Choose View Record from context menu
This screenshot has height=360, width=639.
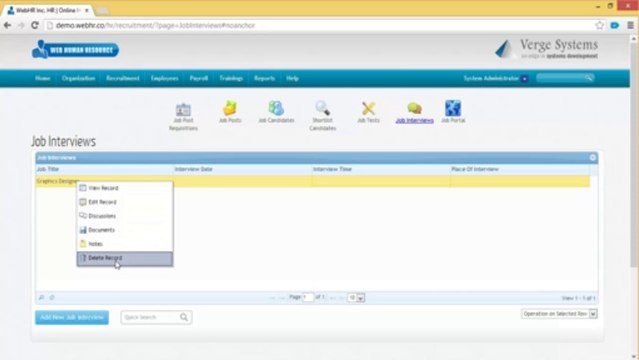[x=125, y=188]
